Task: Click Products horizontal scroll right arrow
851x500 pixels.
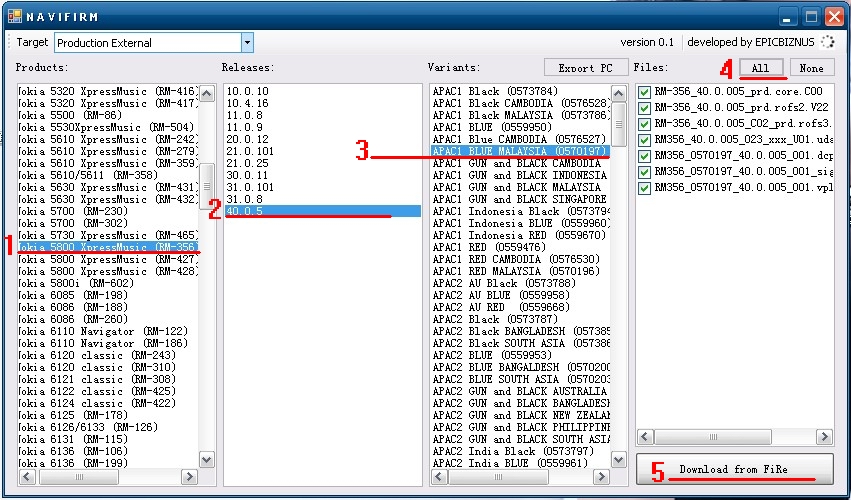Action: [x=189, y=477]
